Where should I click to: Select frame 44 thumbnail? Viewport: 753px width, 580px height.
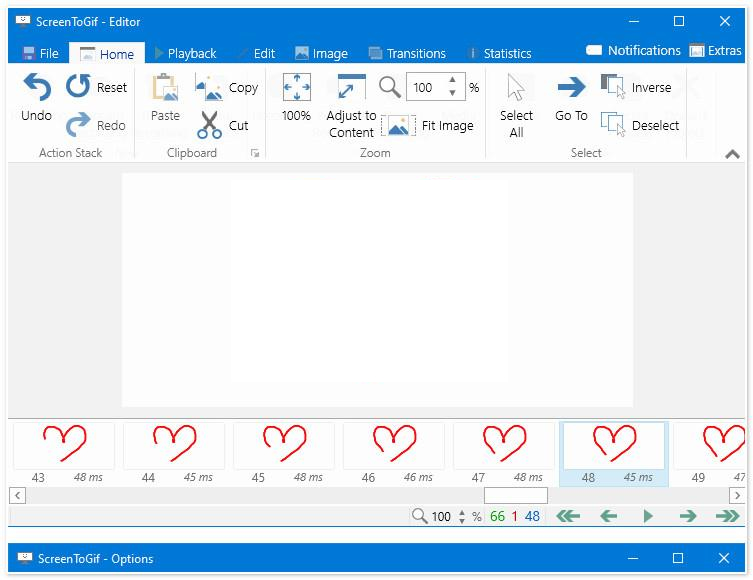[x=174, y=454]
